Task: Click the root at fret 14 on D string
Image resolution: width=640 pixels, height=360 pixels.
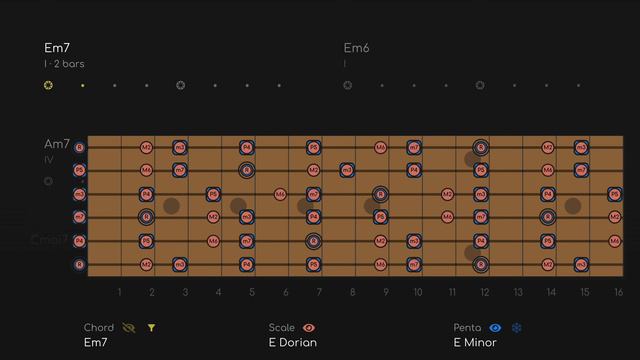Action: click(x=548, y=217)
